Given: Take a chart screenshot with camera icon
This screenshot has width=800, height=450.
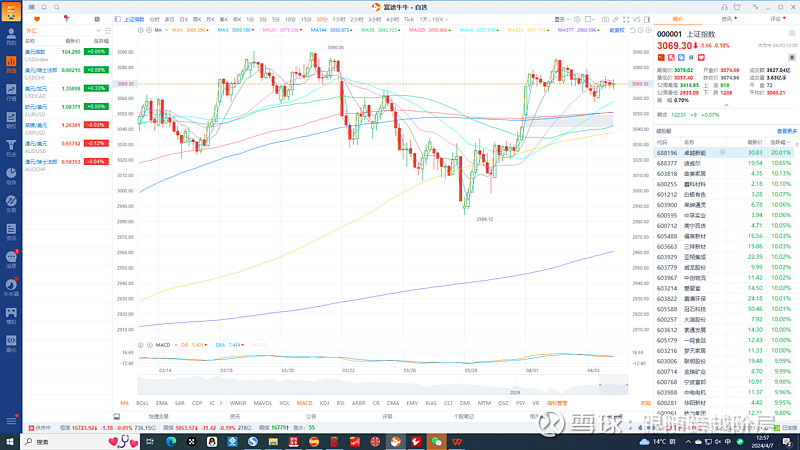Looking at the screenshot, I should [x=605, y=19].
